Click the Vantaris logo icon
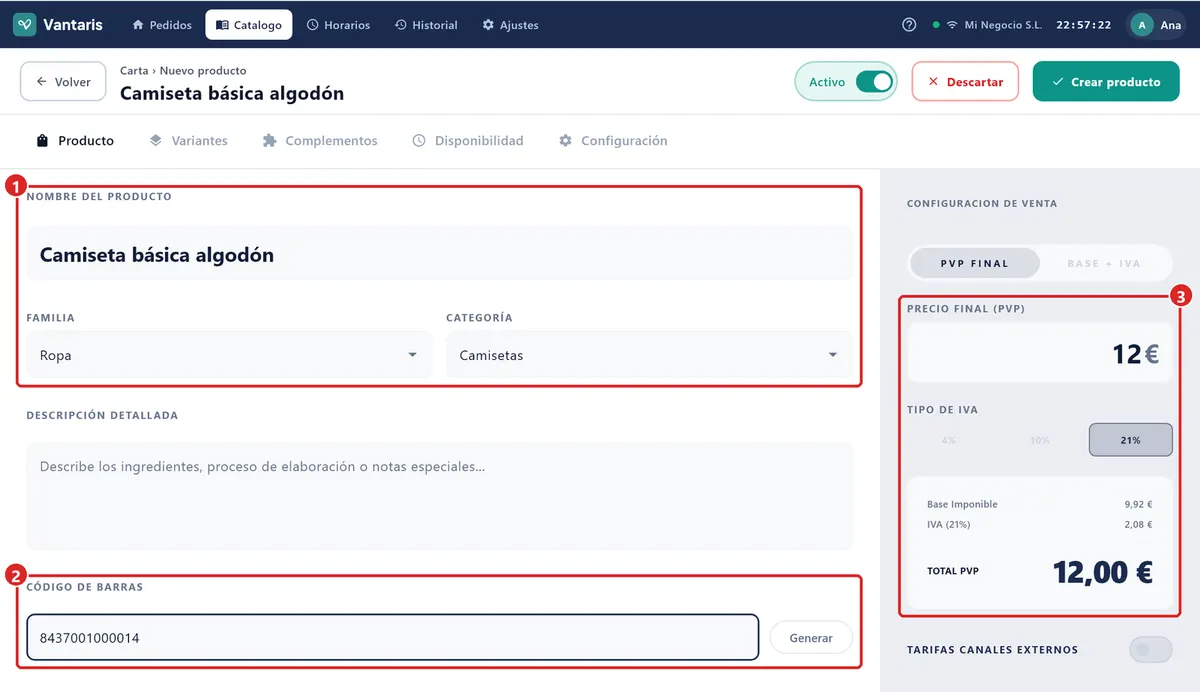Viewport: 1200px width, 692px height. 24,25
